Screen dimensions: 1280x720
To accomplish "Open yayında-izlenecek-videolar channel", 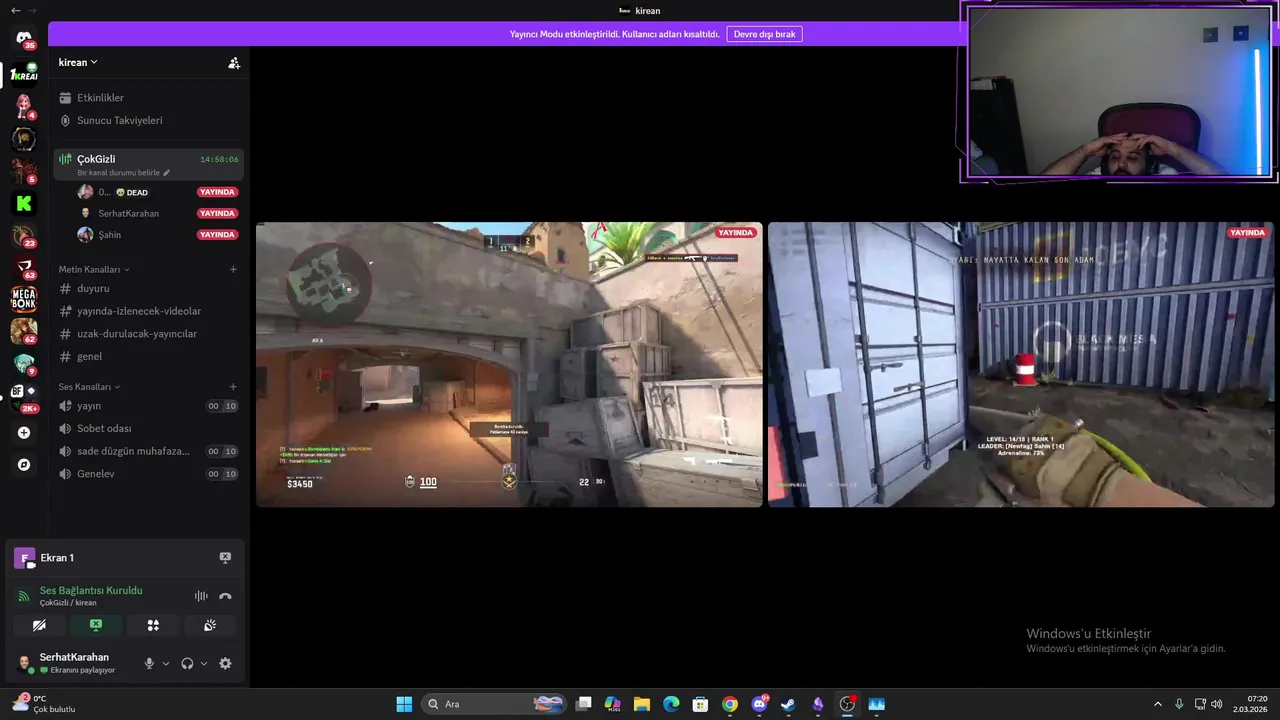I will tap(148, 311).
